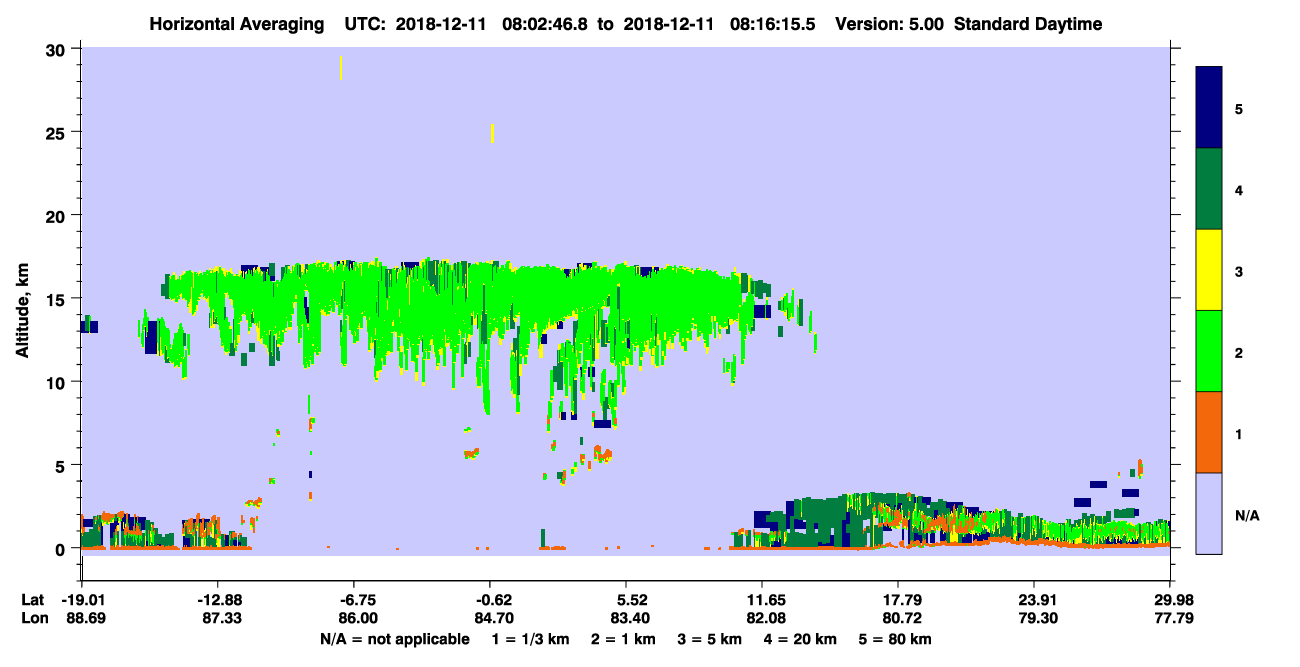Select the lavender N/A colorbar segment
This screenshot has width=1300, height=667.
pos(1209,512)
